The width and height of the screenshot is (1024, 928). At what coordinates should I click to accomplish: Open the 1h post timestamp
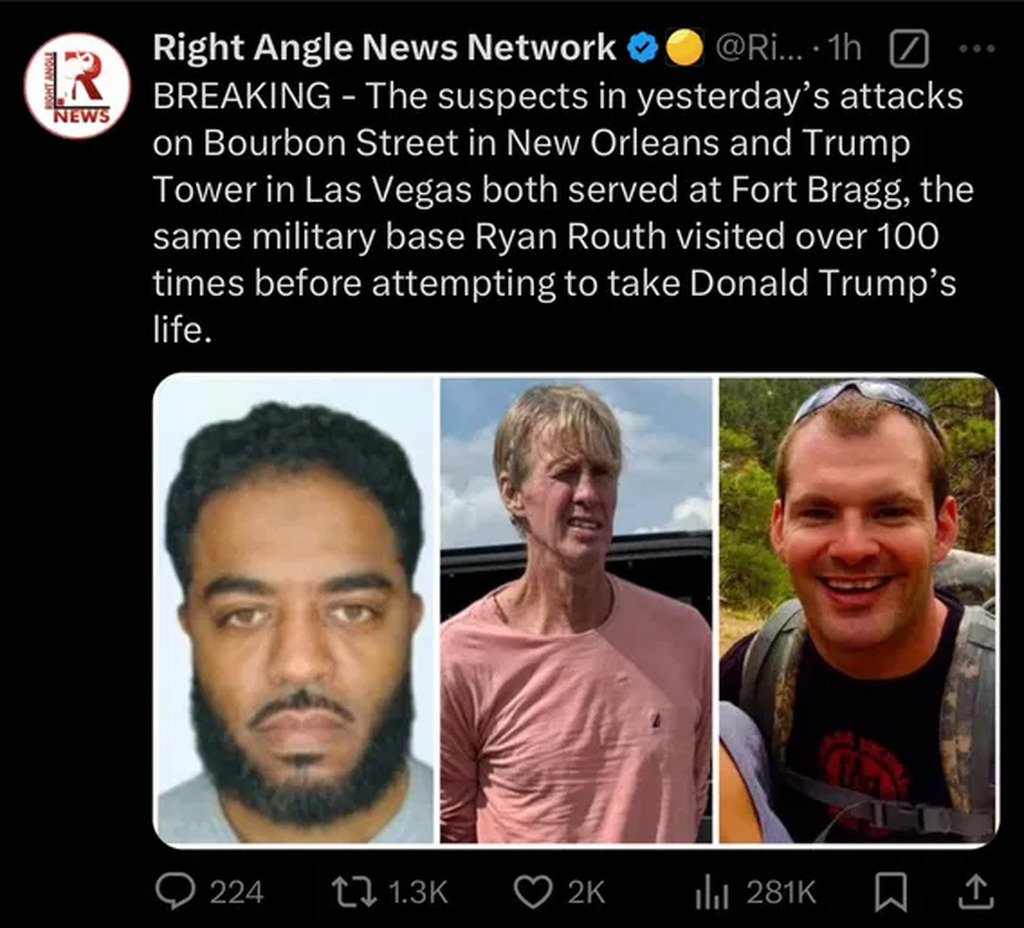click(844, 48)
